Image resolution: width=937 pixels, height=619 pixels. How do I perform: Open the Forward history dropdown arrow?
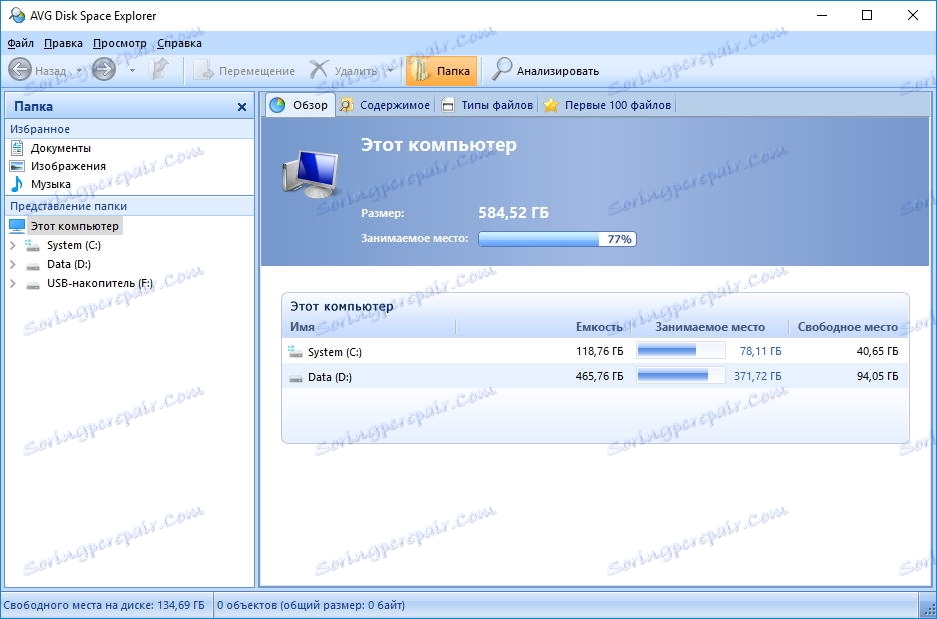click(x=132, y=71)
